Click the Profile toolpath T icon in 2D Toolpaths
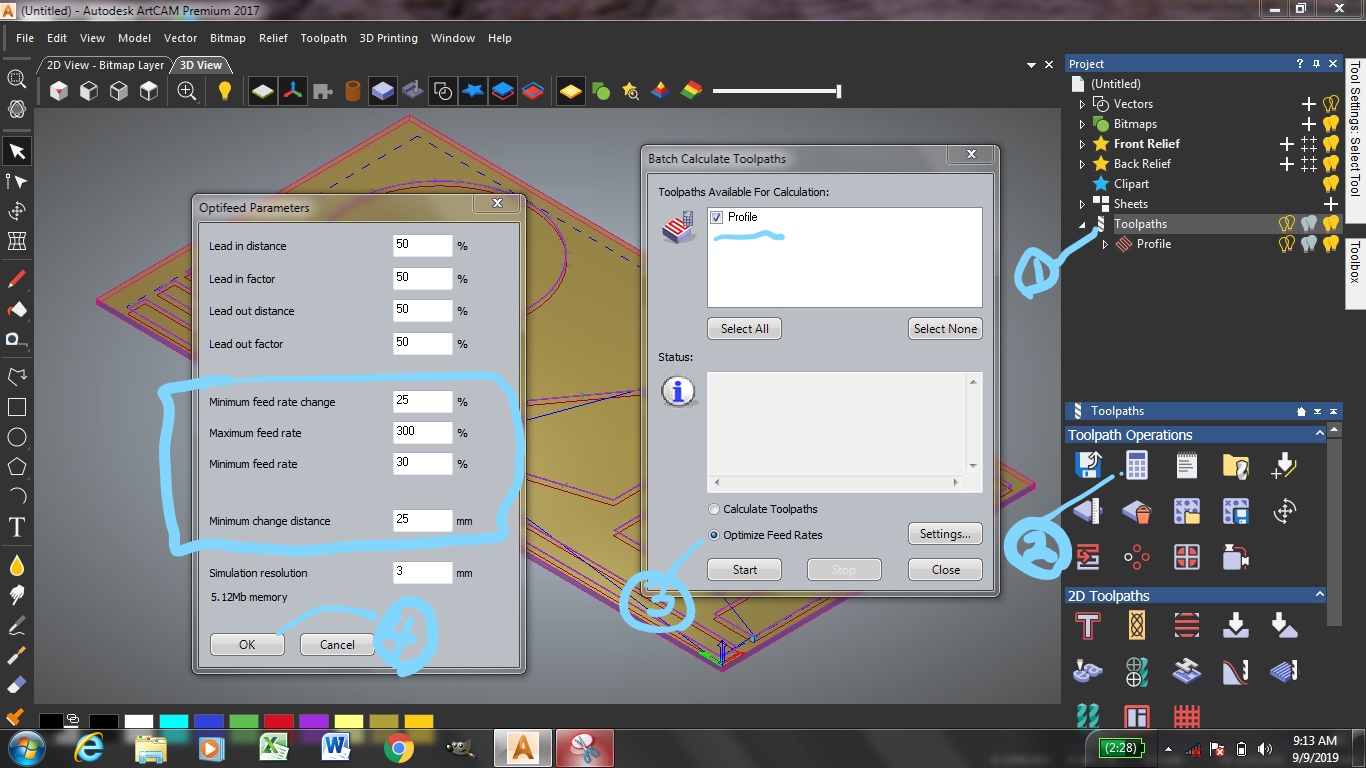1366x768 pixels. tap(1087, 626)
